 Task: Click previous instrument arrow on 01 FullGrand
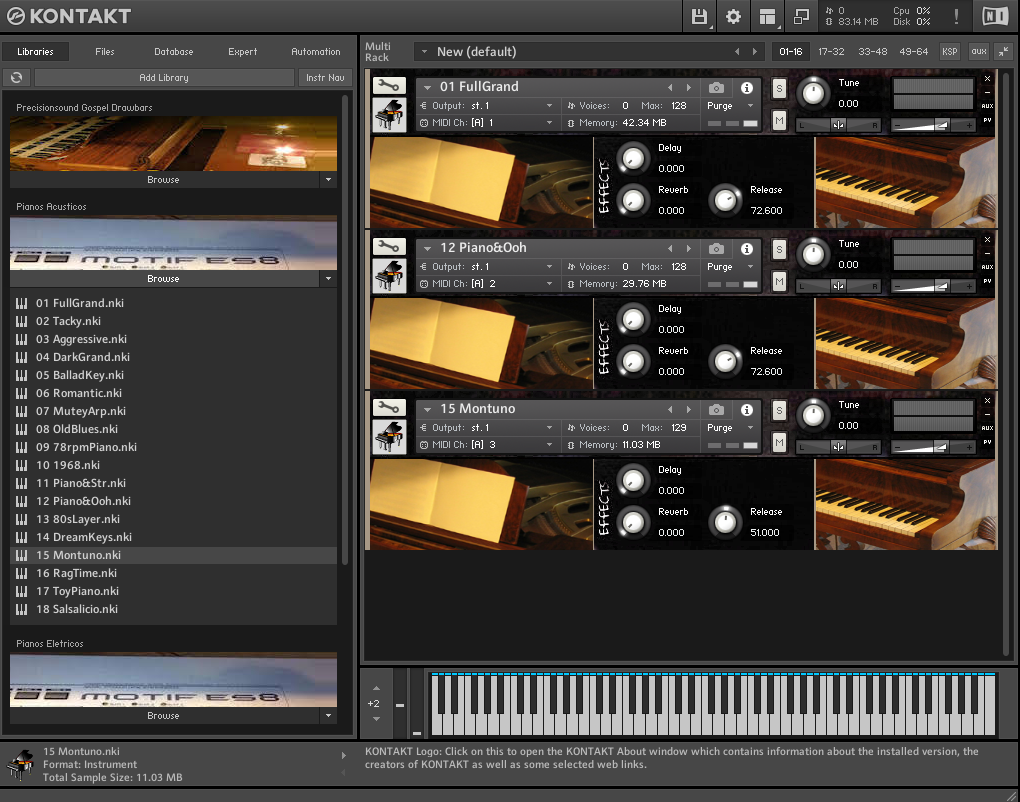(x=670, y=87)
